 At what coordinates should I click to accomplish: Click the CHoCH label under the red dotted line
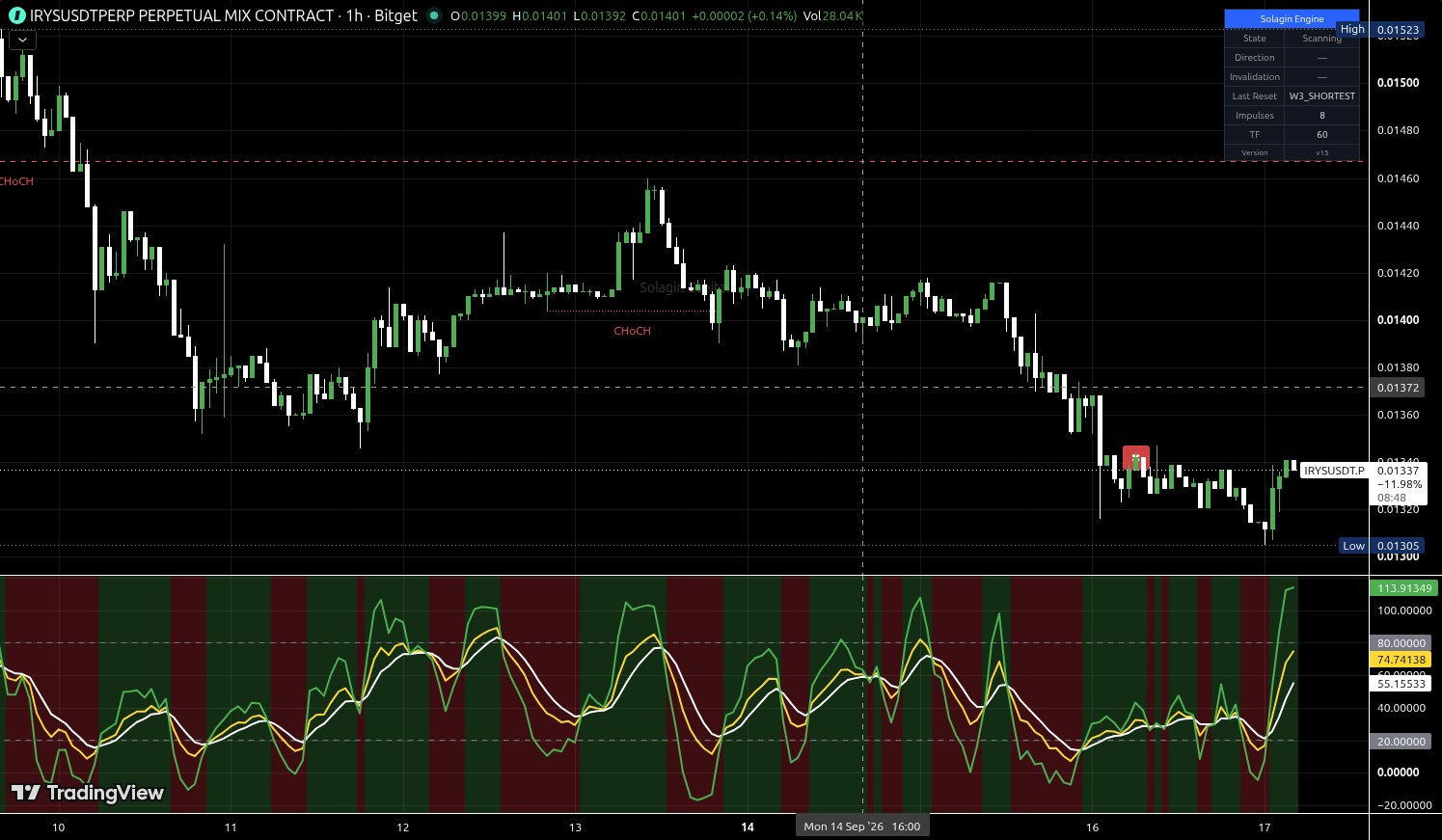point(633,331)
